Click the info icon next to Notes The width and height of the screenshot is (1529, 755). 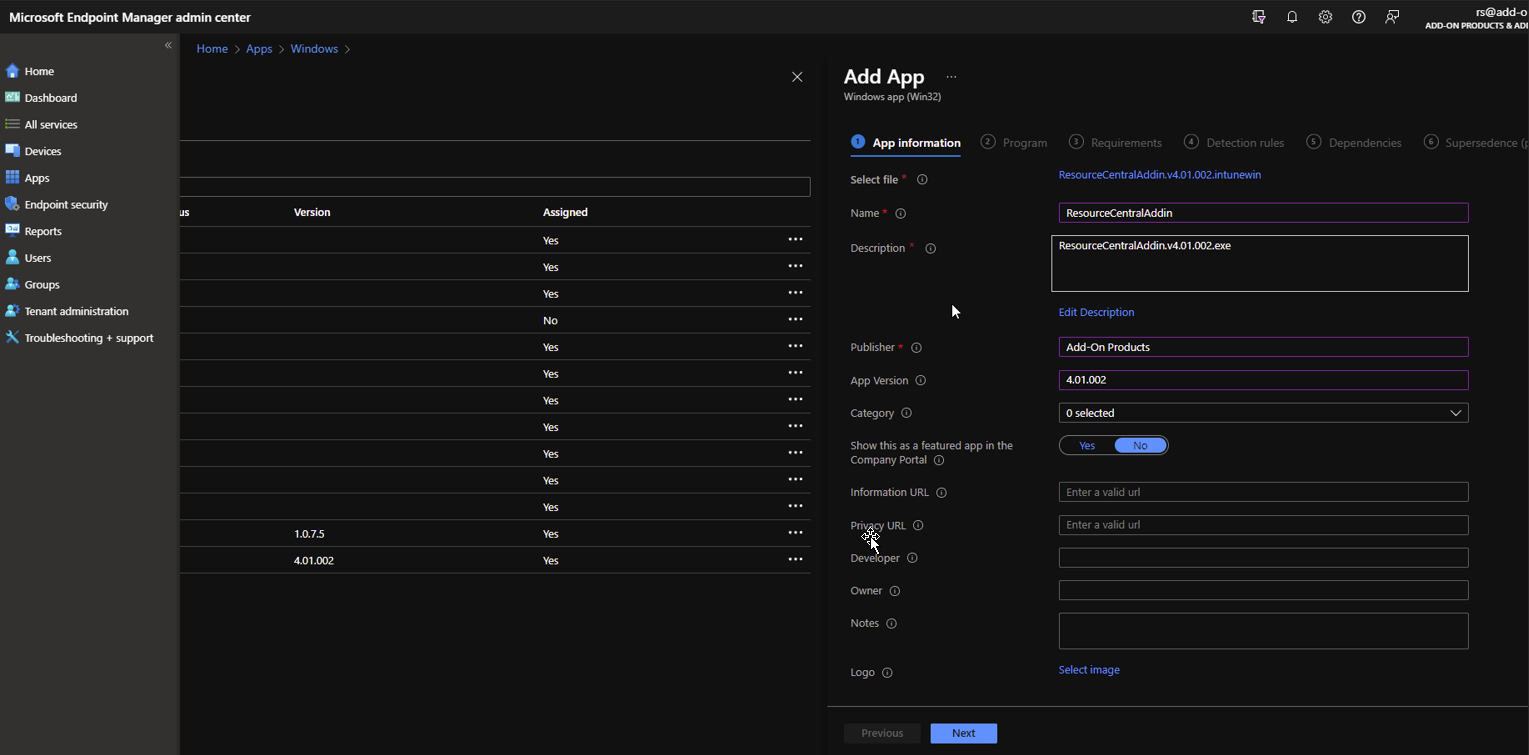891,624
